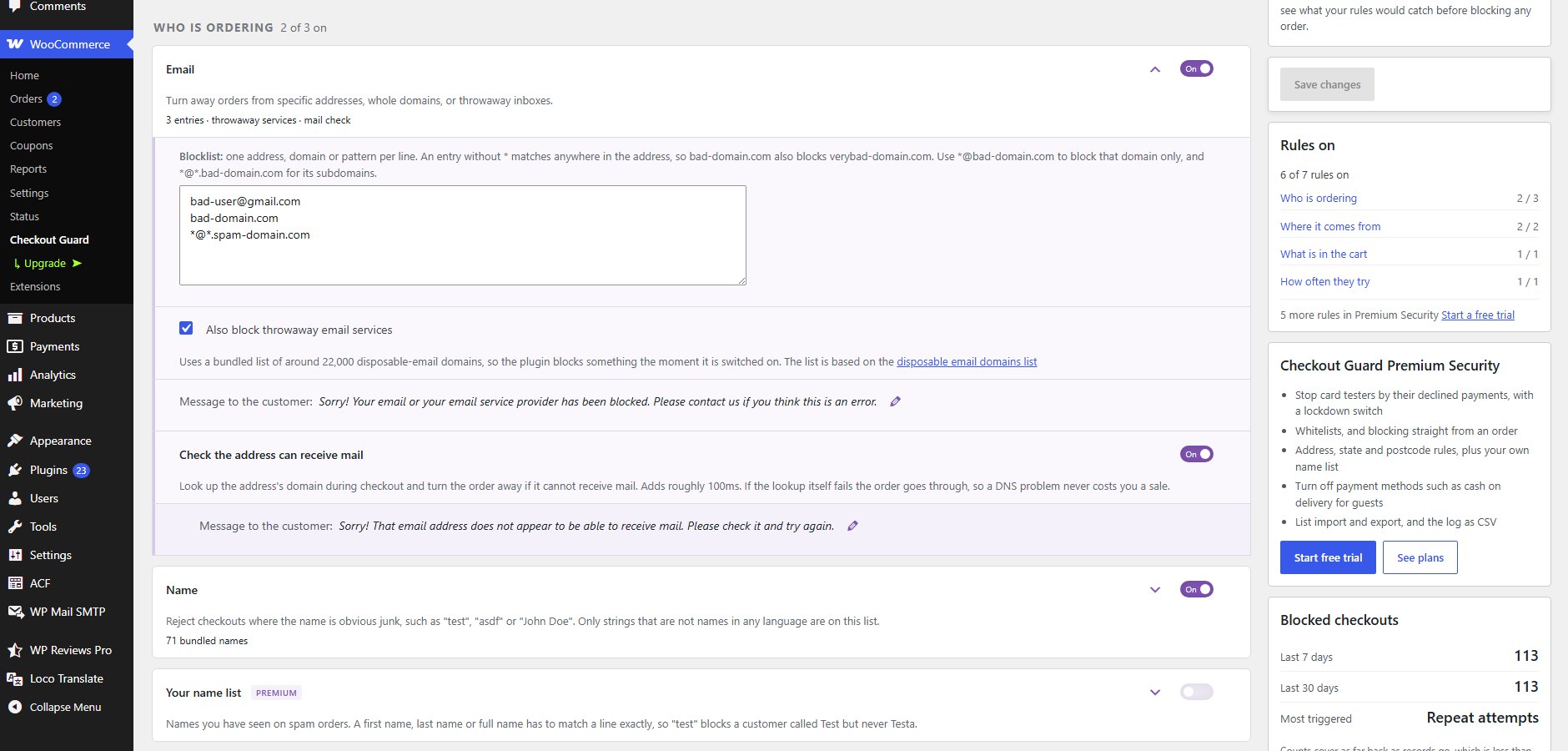Click the Analytics bar chart icon

15,375
